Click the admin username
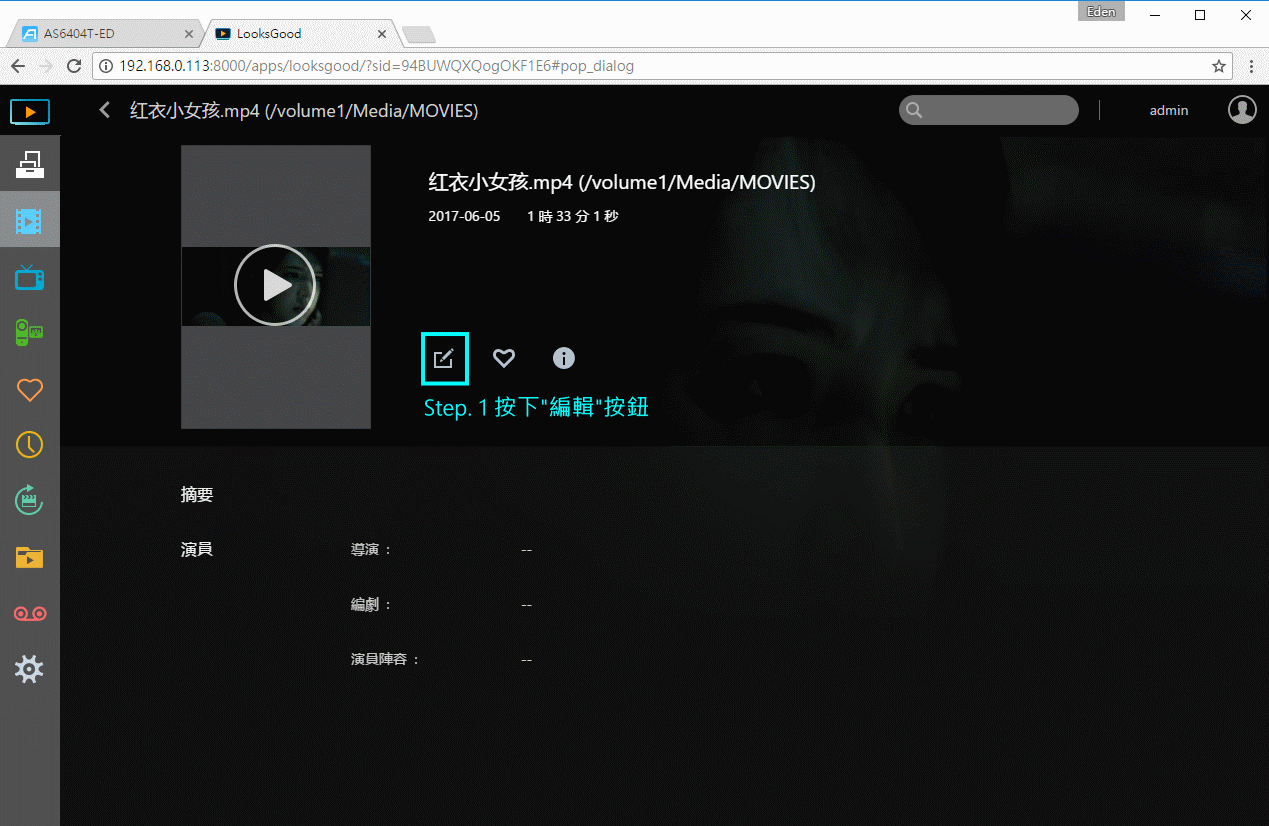The width and height of the screenshot is (1269, 826). [x=1169, y=111]
